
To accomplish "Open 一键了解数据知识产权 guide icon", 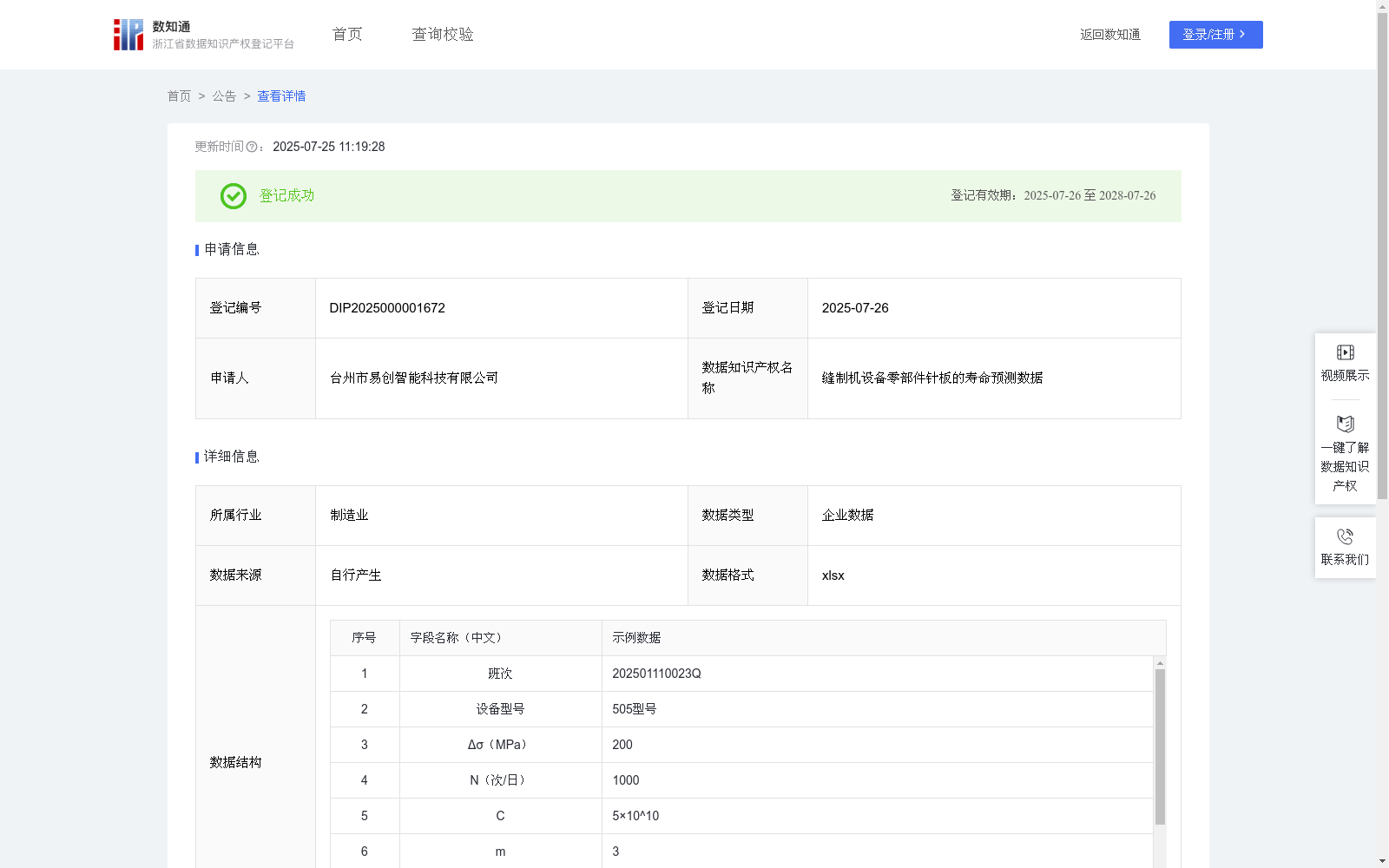I will pos(1345,424).
